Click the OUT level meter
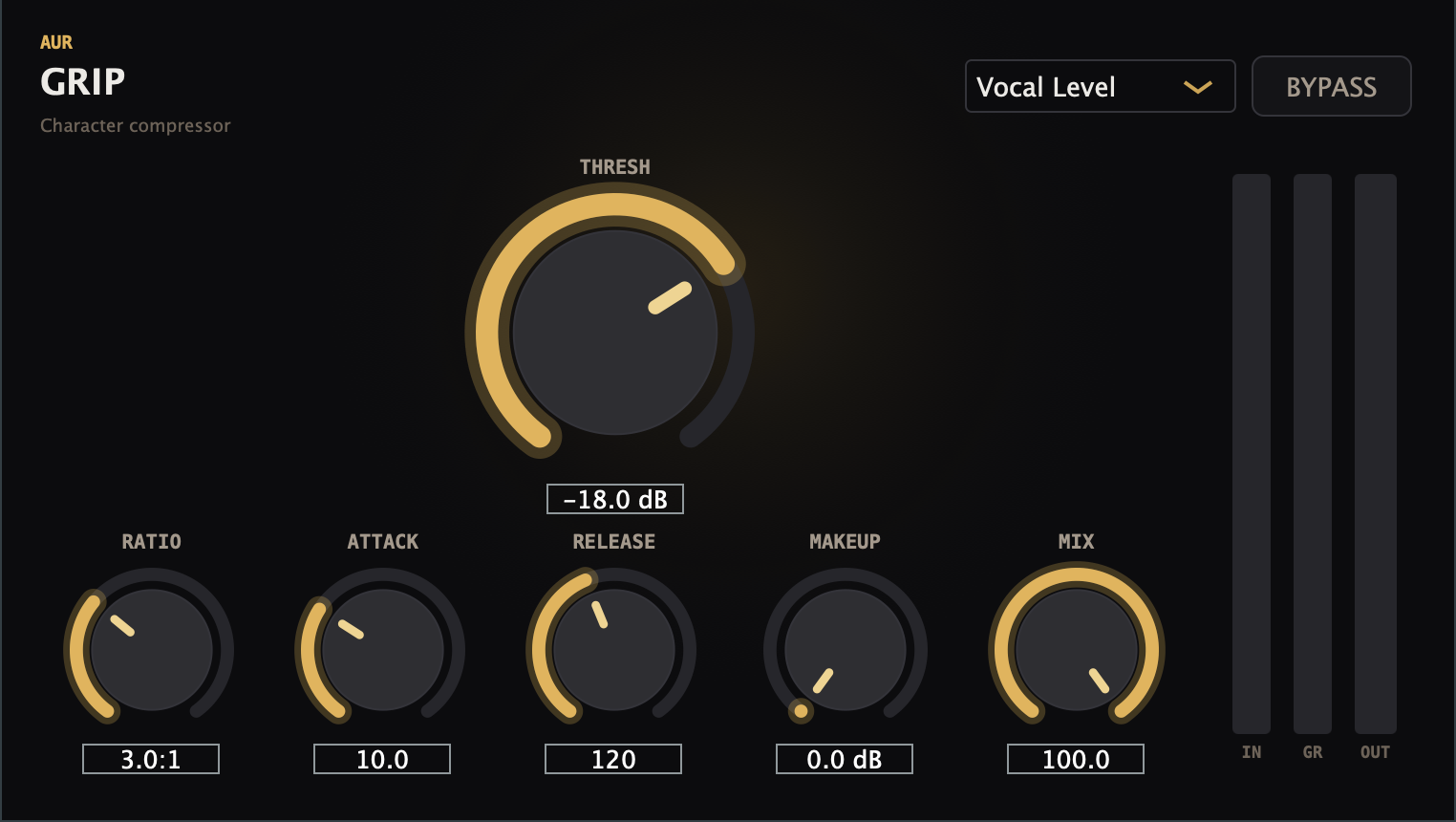1456x822 pixels. [x=1376, y=454]
